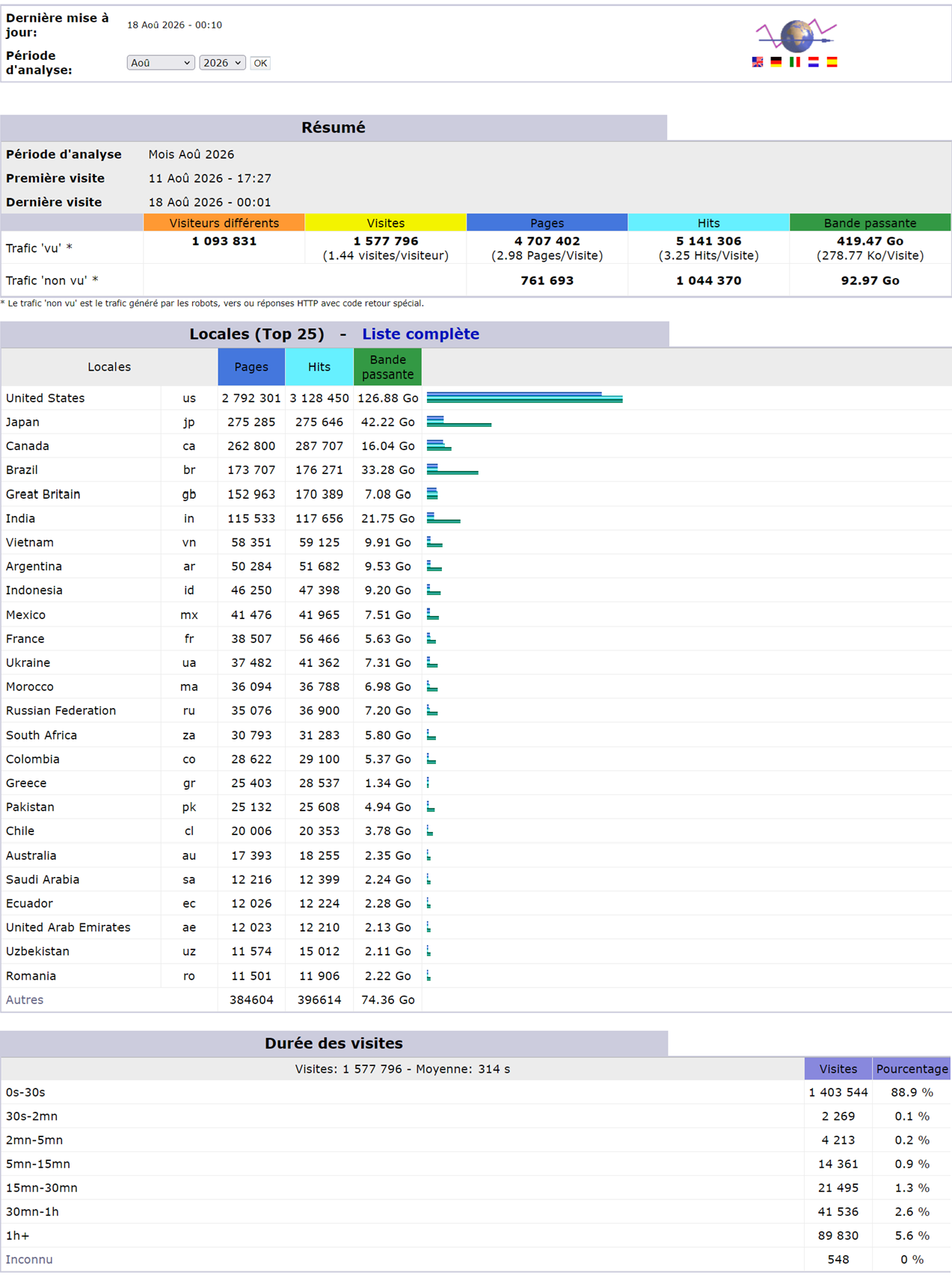Select the United Arab Emirates label
Screen dimensions: 952x1280
[x=68, y=927]
